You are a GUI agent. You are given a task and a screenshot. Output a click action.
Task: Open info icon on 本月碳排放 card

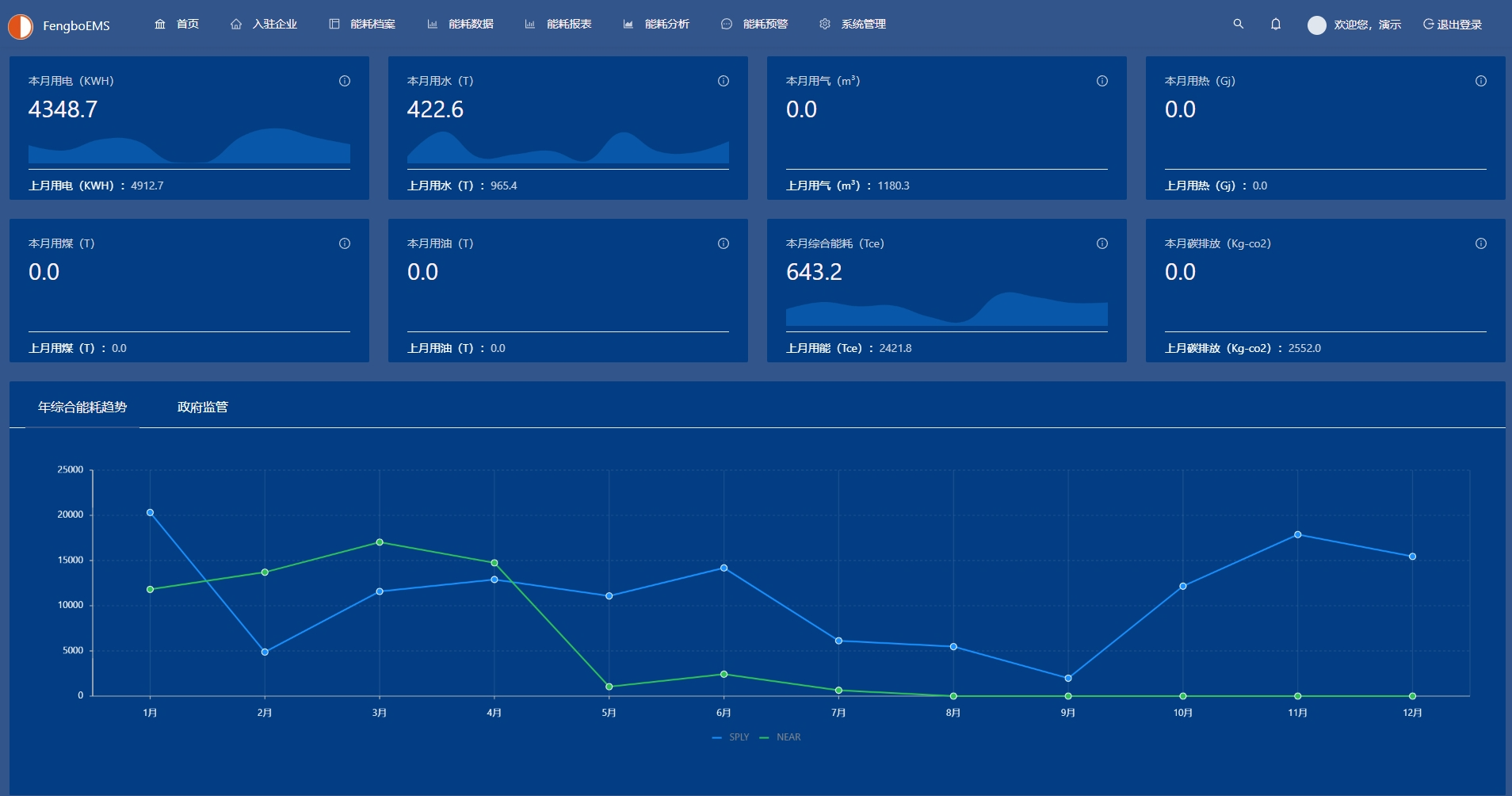click(1481, 243)
